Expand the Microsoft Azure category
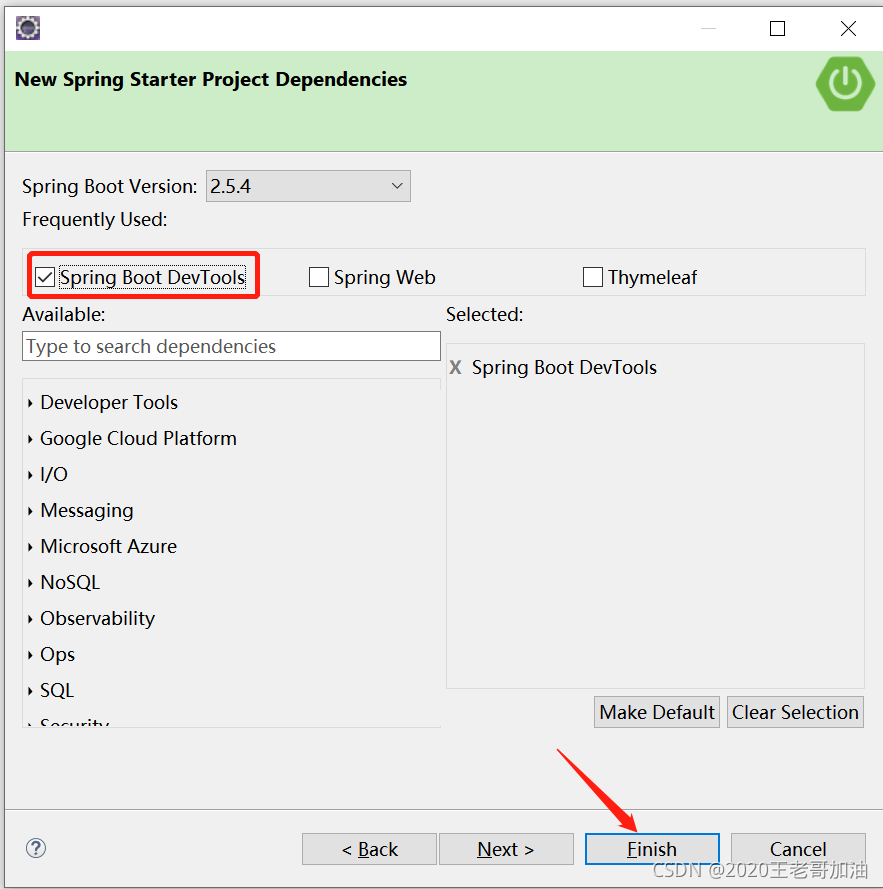Image resolution: width=883 pixels, height=889 pixels. (30, 547)
